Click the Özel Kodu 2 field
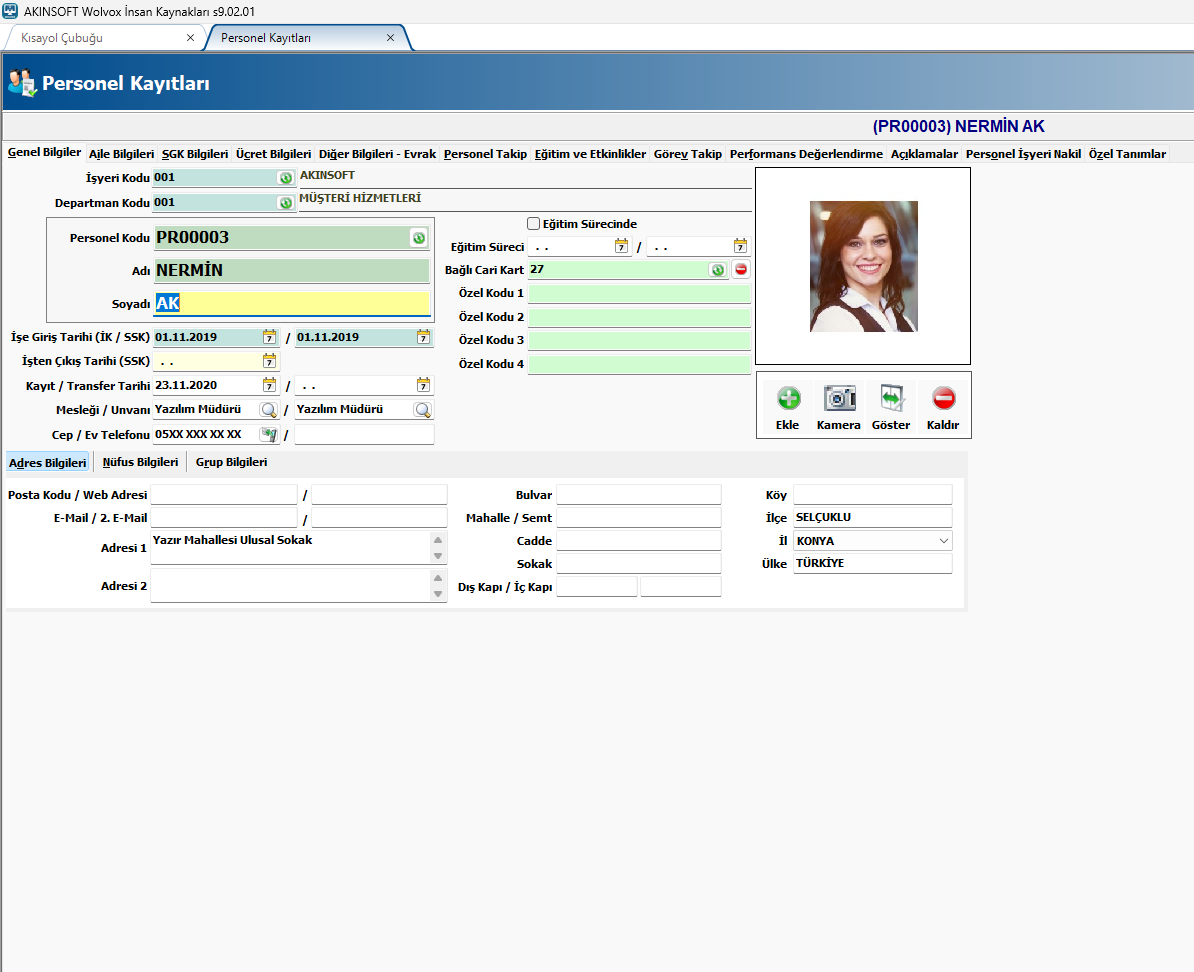This screenshot has height=972, width=1194. (x=640, y=317)
